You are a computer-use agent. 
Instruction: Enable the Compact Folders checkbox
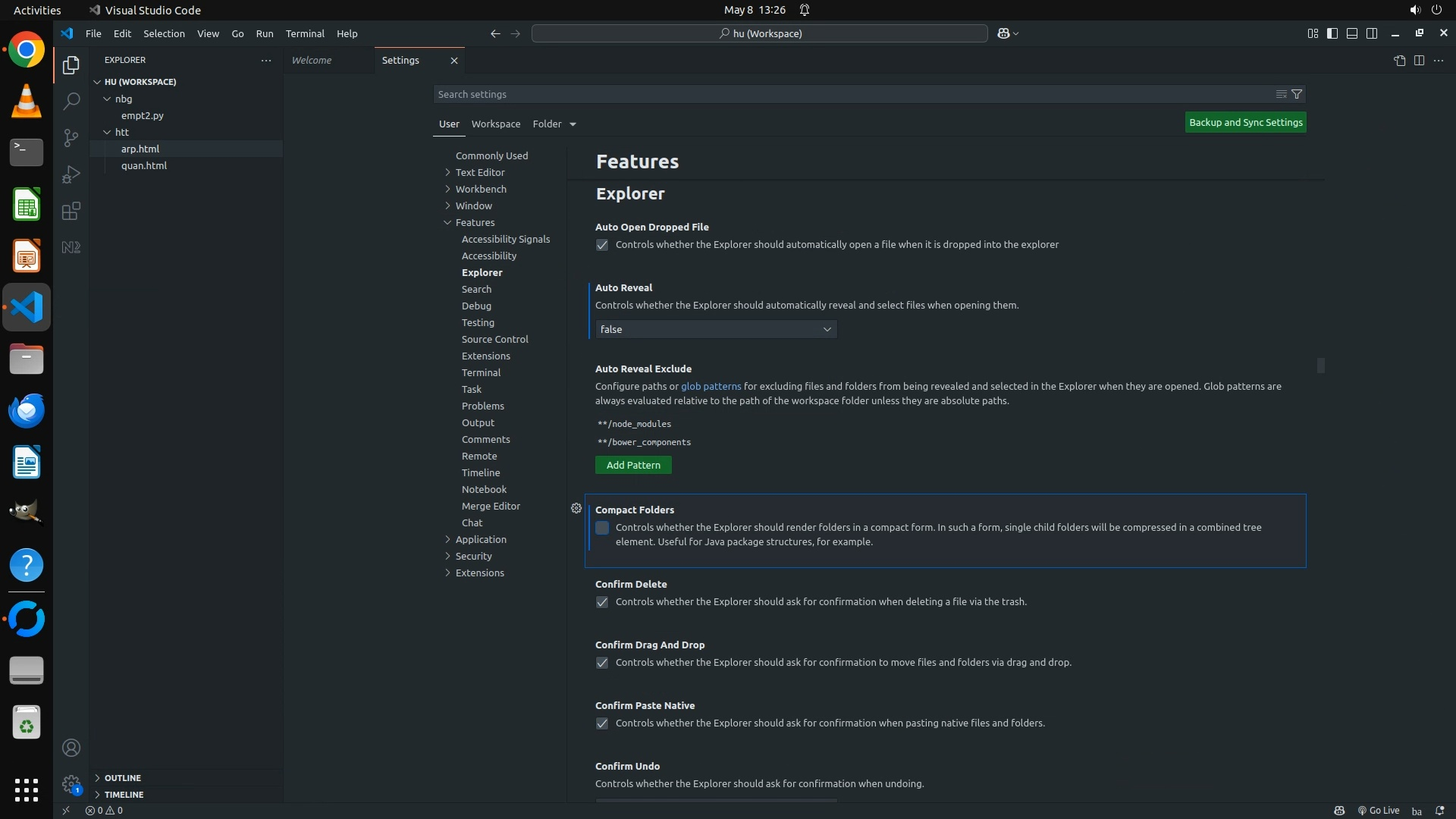tap(602, 528)
